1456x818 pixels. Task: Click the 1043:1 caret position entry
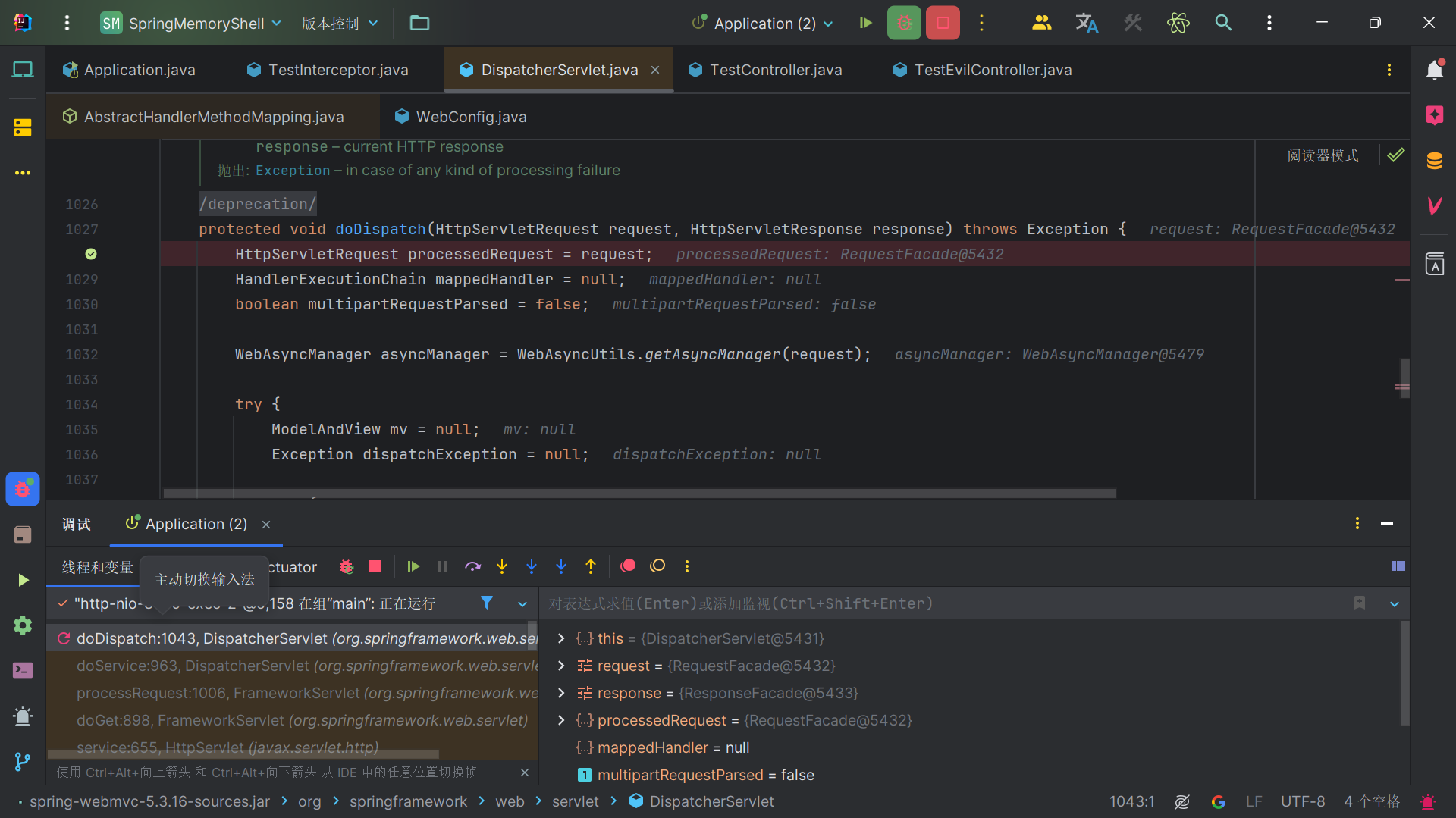point(1131,801)
